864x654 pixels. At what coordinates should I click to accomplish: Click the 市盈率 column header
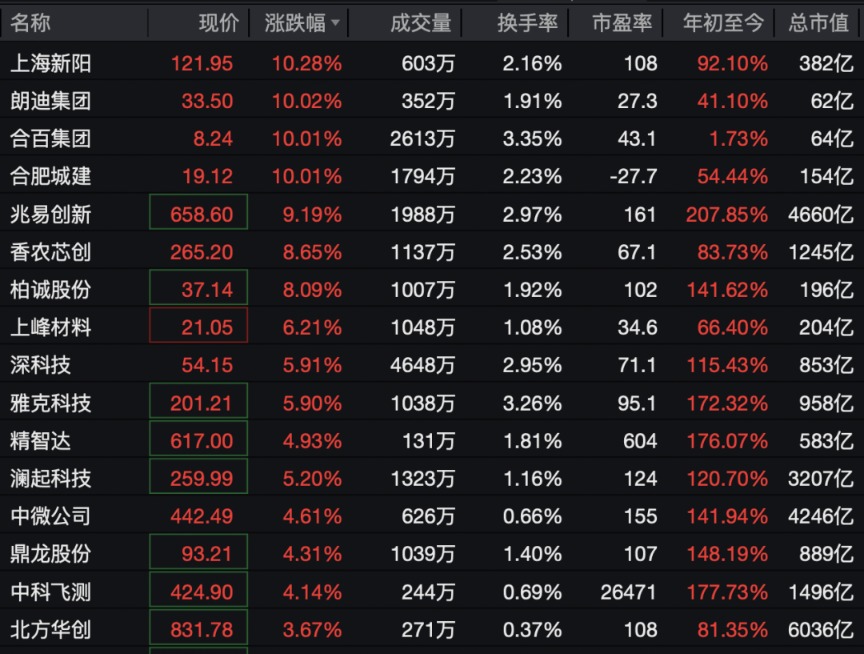pyautogui.click(x=622, y=23)
